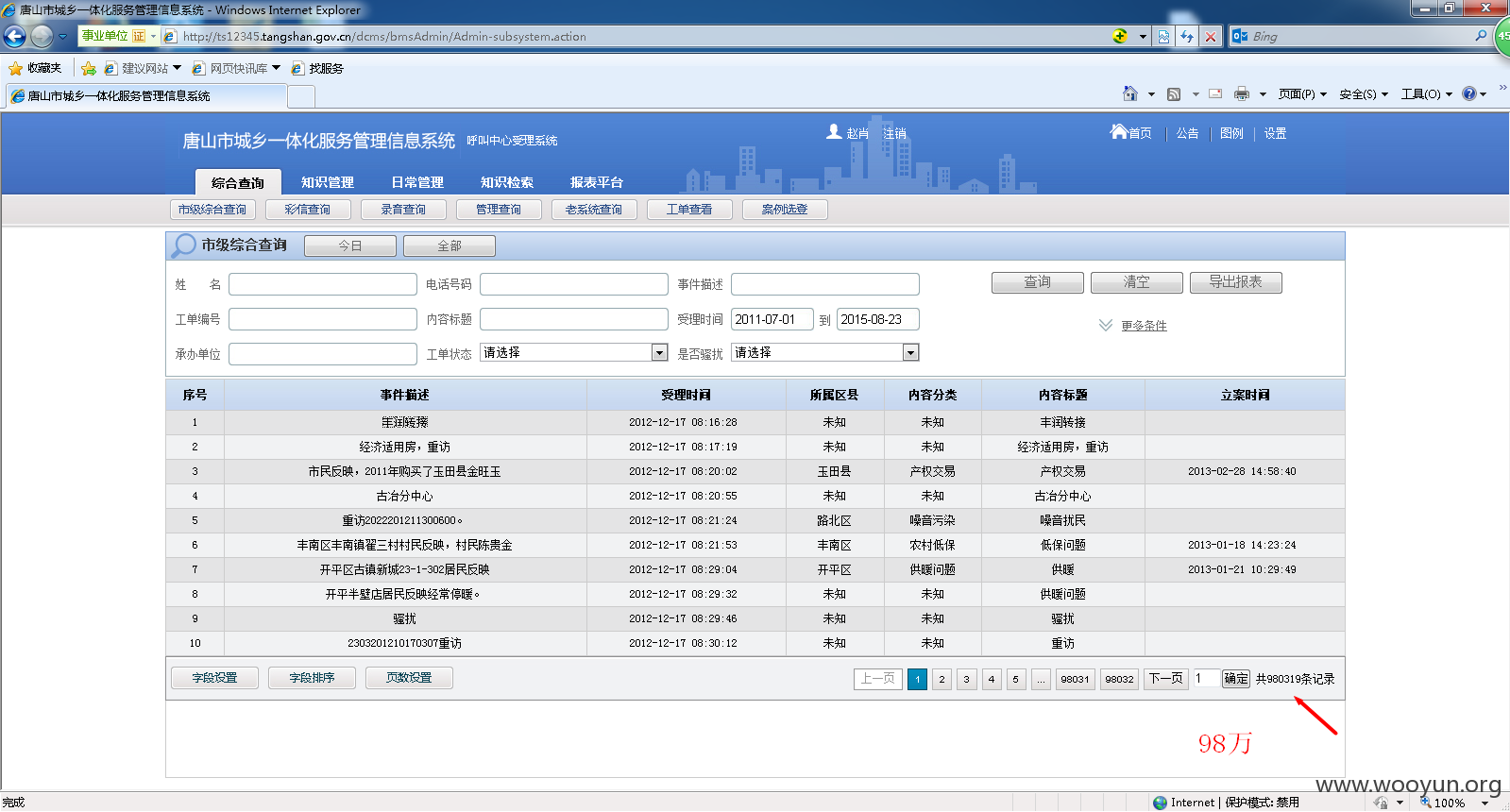This screenshot has height=812, width=1510.
Task: Open the 工单状态 dropdown
Action: pos(574,352)
